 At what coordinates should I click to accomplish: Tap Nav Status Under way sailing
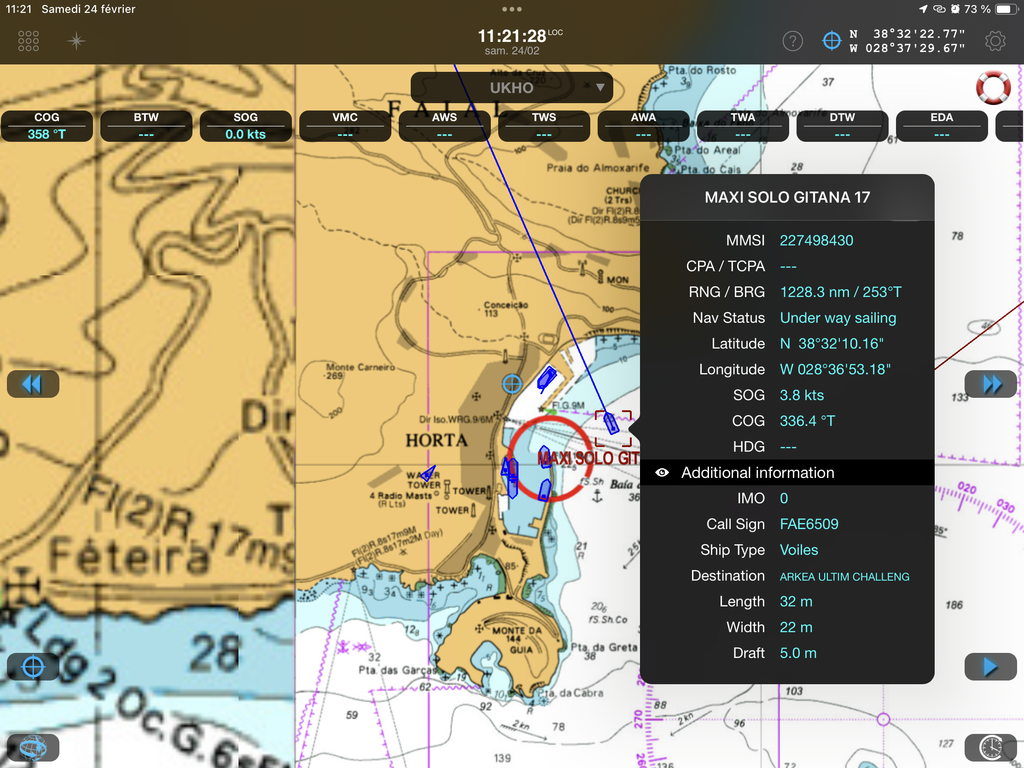point(838,318)
